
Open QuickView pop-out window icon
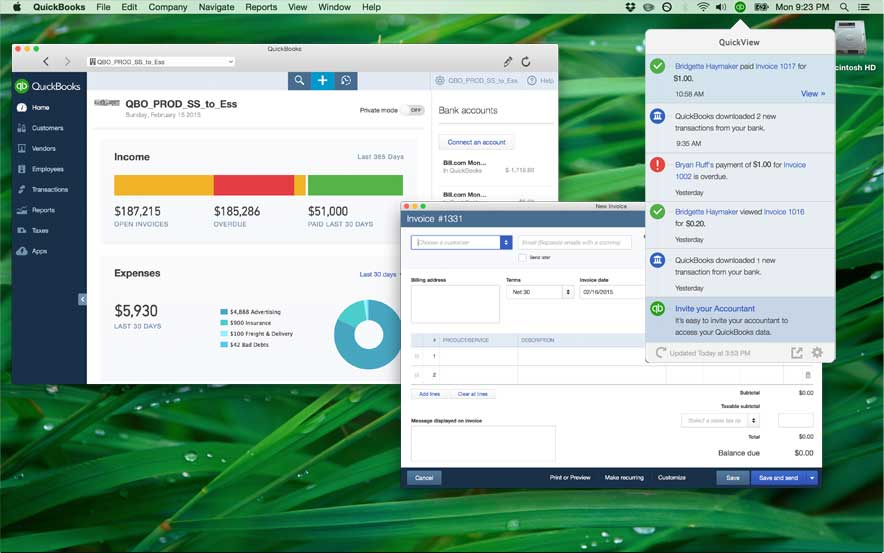pyautogui.click(x=797, y=353)
